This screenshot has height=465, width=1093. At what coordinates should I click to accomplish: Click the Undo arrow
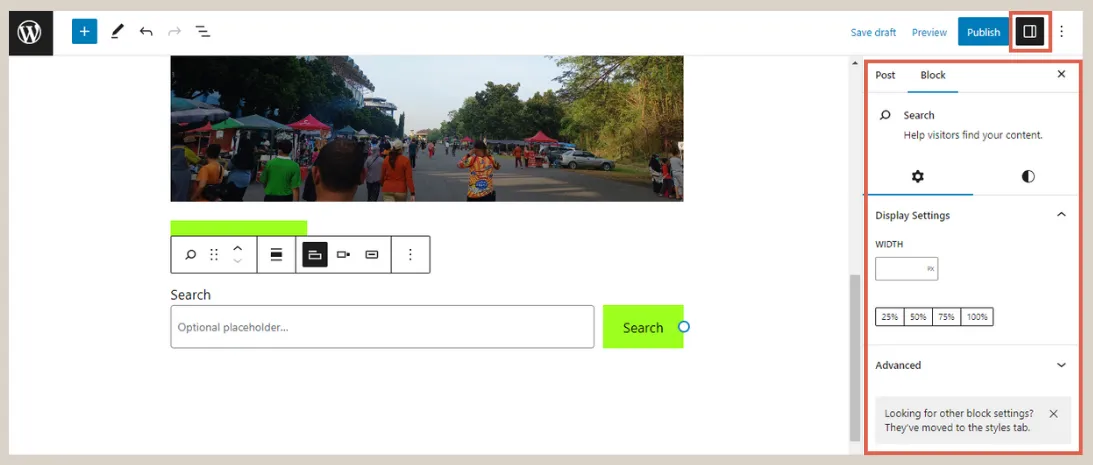click(x=146, y=32)
